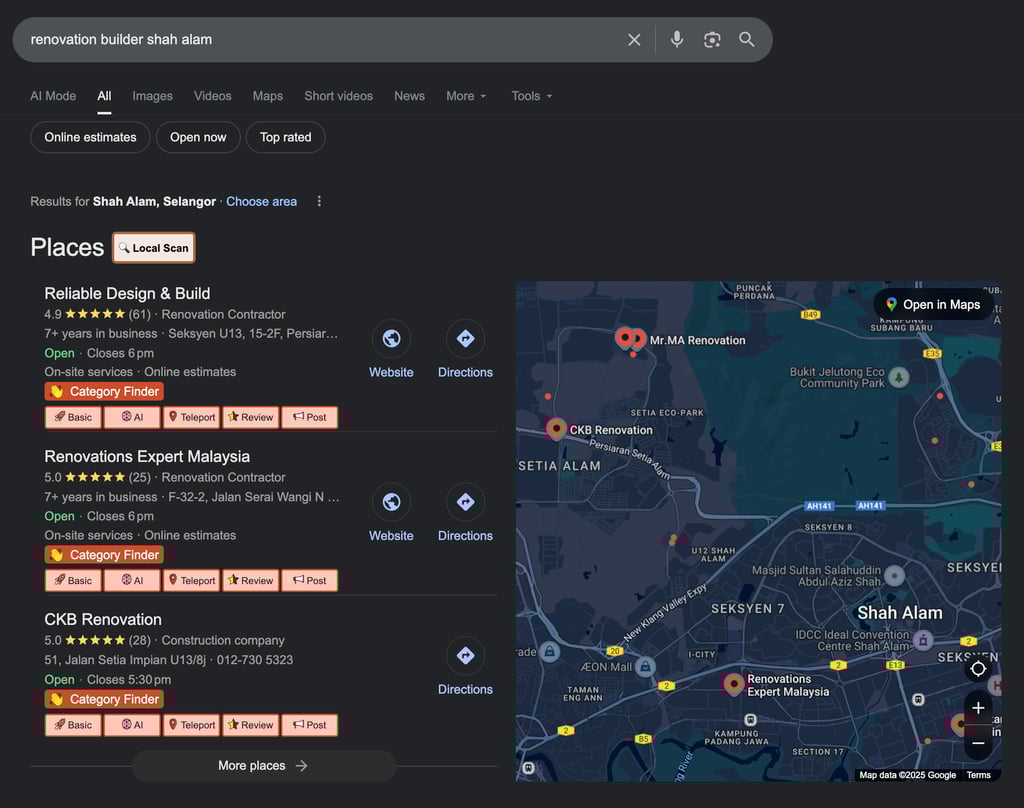Click the AEON Mall shopping marker
Screen dimensions: 1024x808
(x=645, y=666)
